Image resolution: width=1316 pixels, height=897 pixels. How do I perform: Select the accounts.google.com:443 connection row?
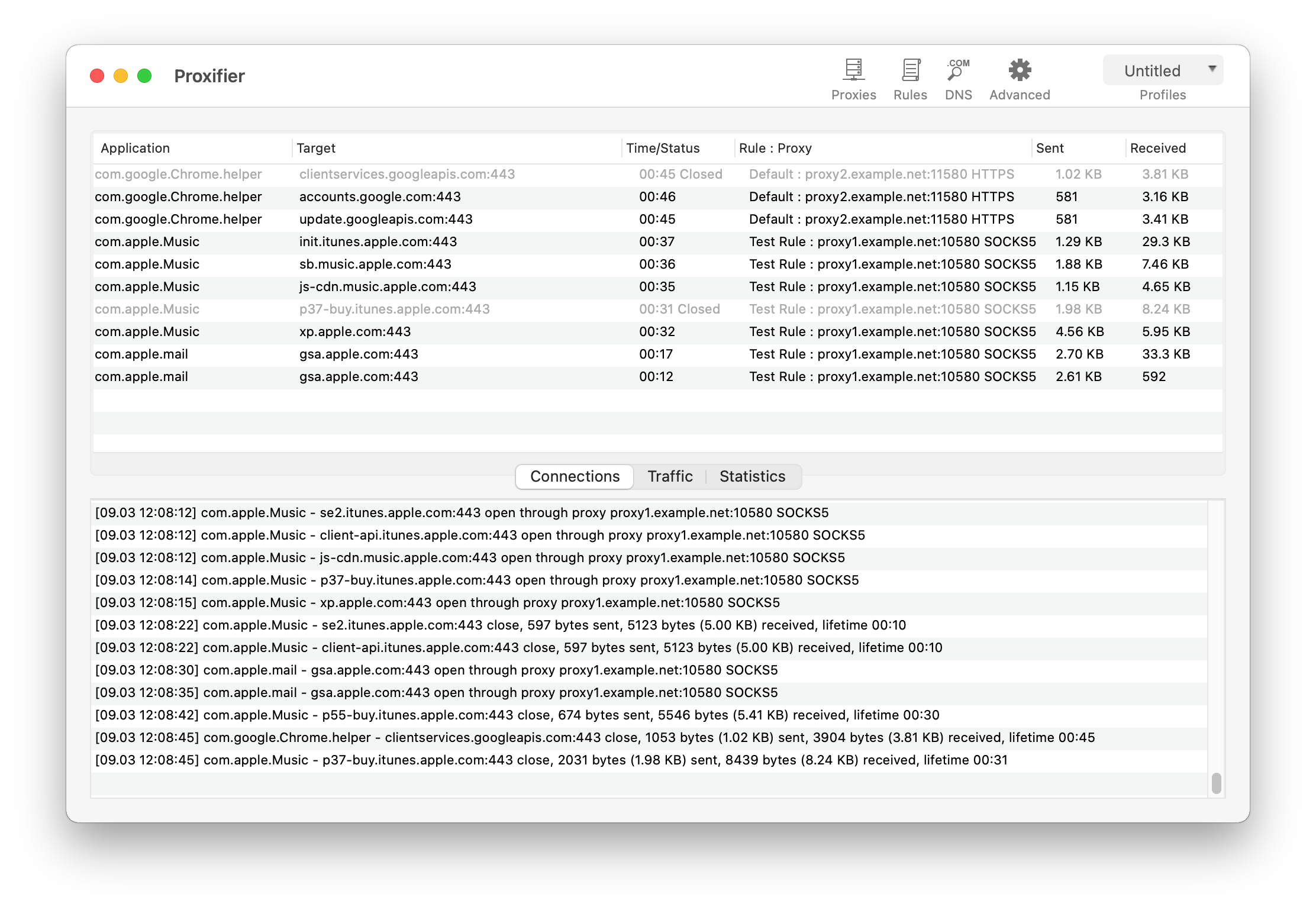(x=380, y=196)
